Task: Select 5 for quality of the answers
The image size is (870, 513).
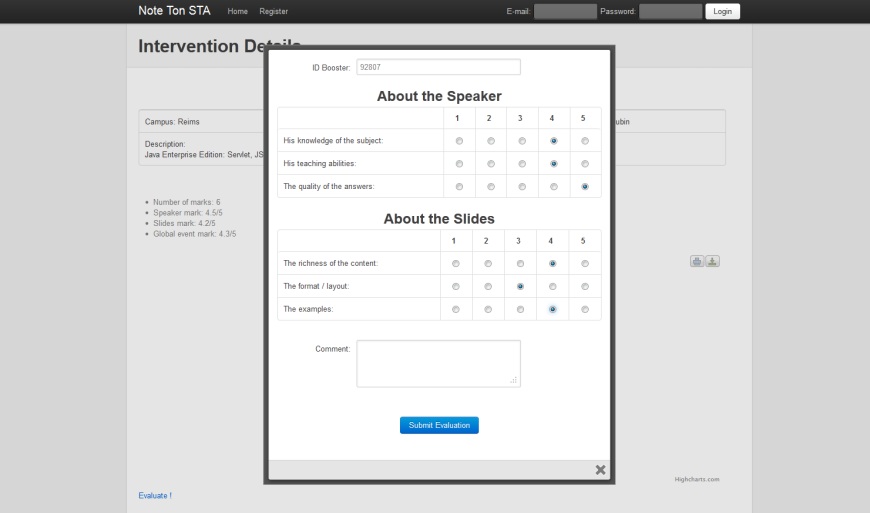Action: 585,187
